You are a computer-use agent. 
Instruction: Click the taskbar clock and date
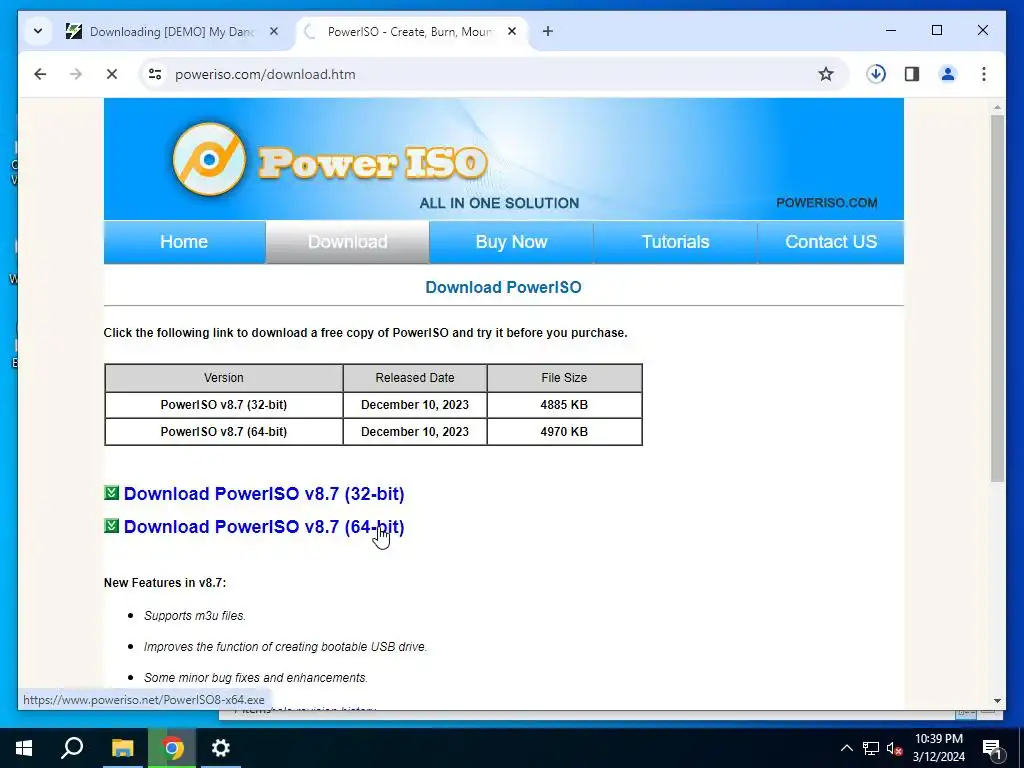pos(939,748)
